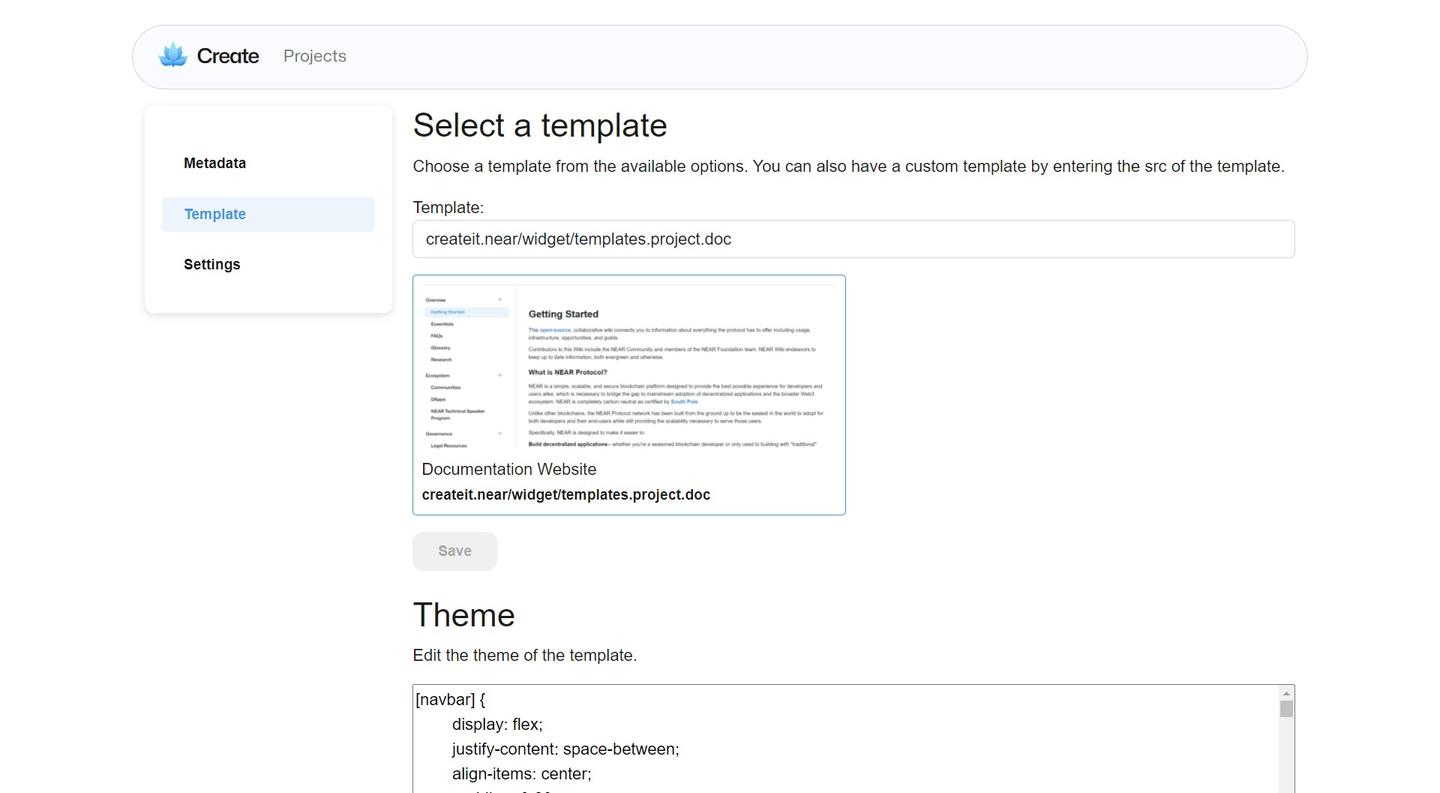Focus the Template src input field
Viewport: 1440px width, 793px height.
coord(853,239)
